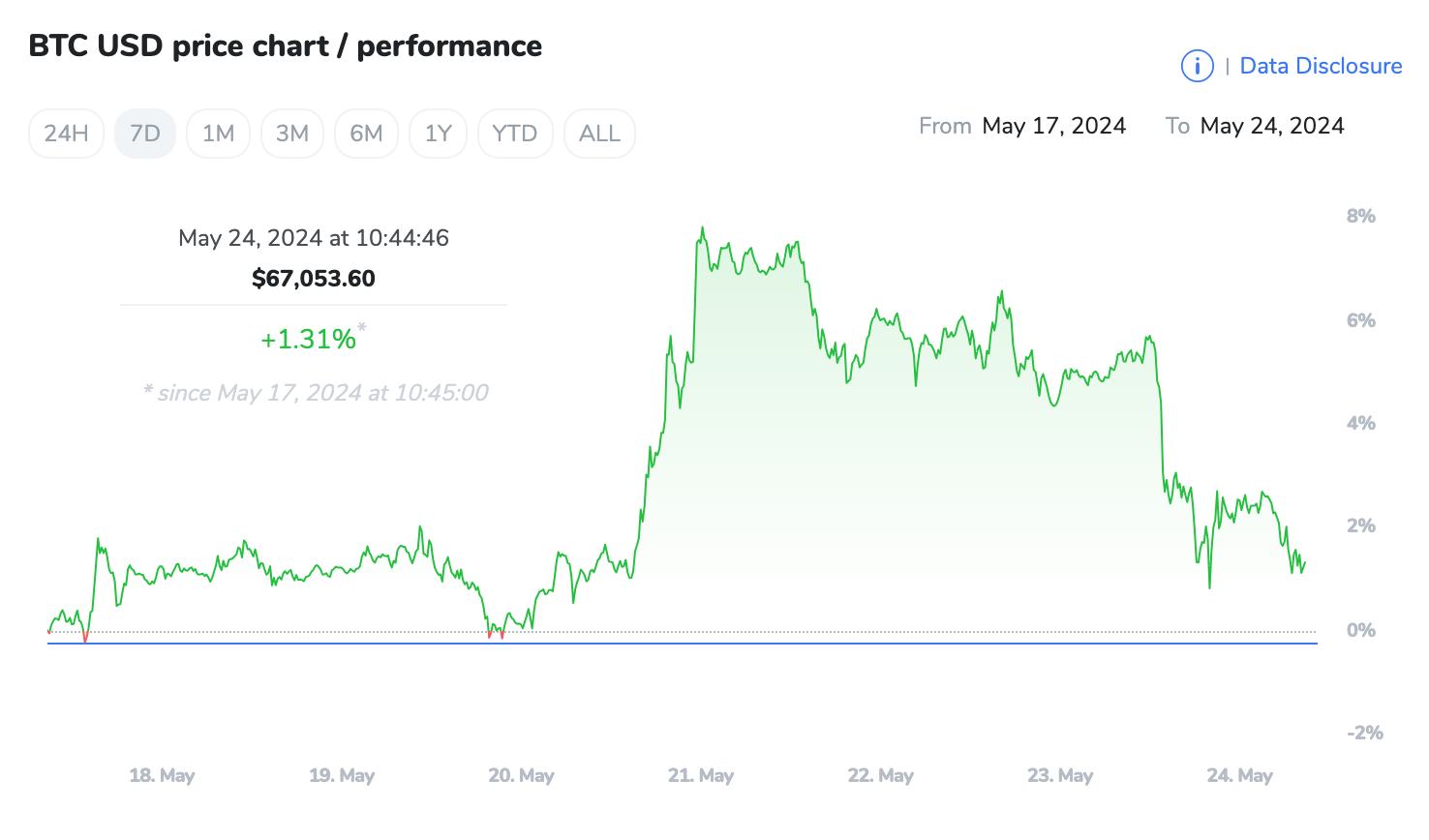Click the 8% y-axis label

click(x=1360, y=216)
